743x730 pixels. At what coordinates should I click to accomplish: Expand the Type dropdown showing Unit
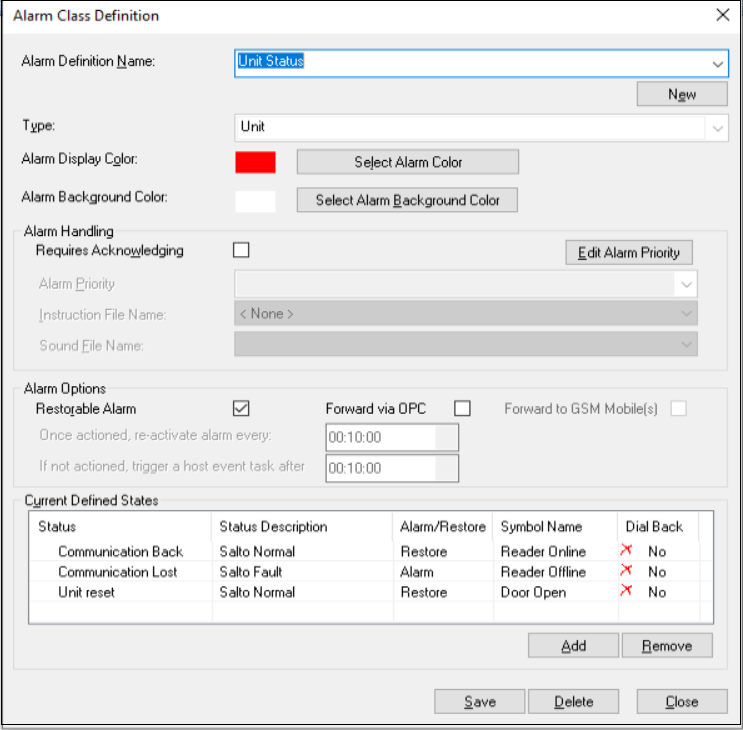pyautogui.click(x=717, y=128)
